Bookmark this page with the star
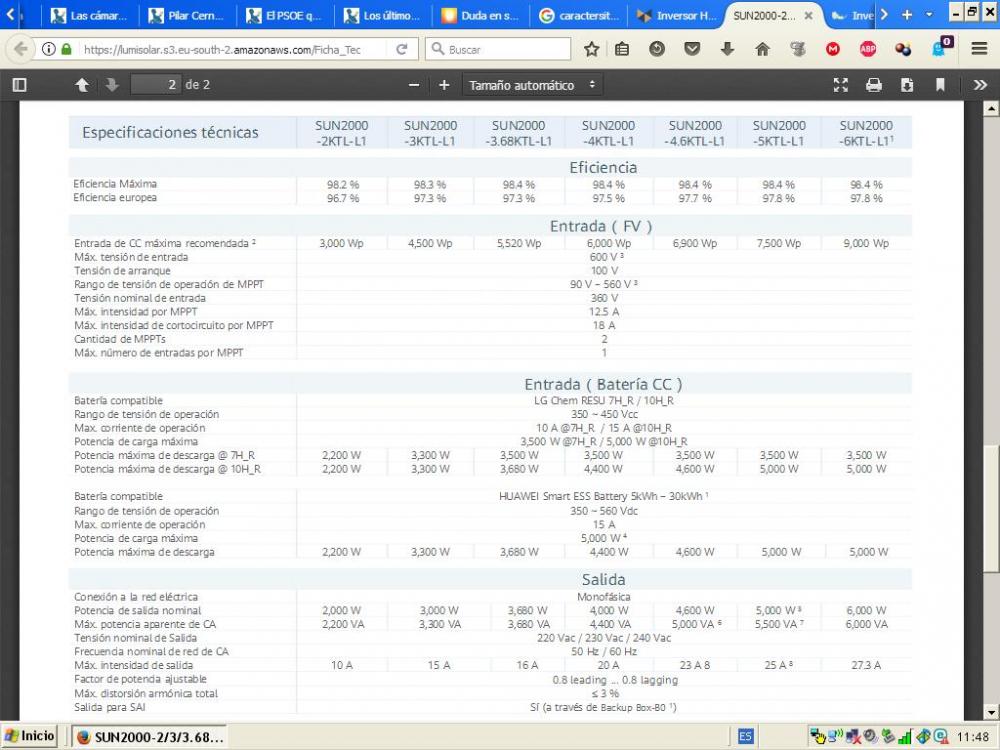Image resolution: width=1000 pixels, height=750 pixels. [x=592, y=49]
